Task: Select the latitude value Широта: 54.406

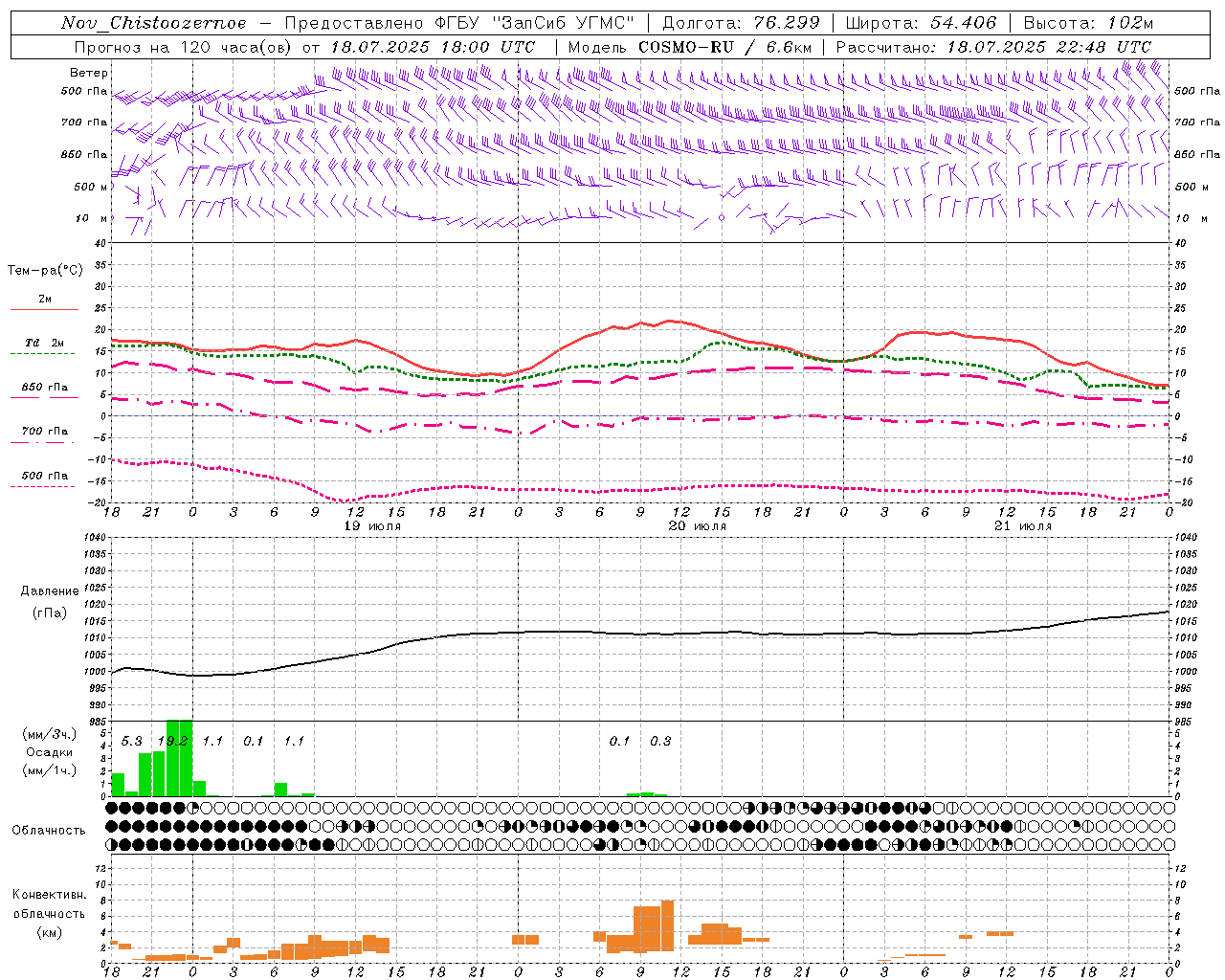Action: 921,23
